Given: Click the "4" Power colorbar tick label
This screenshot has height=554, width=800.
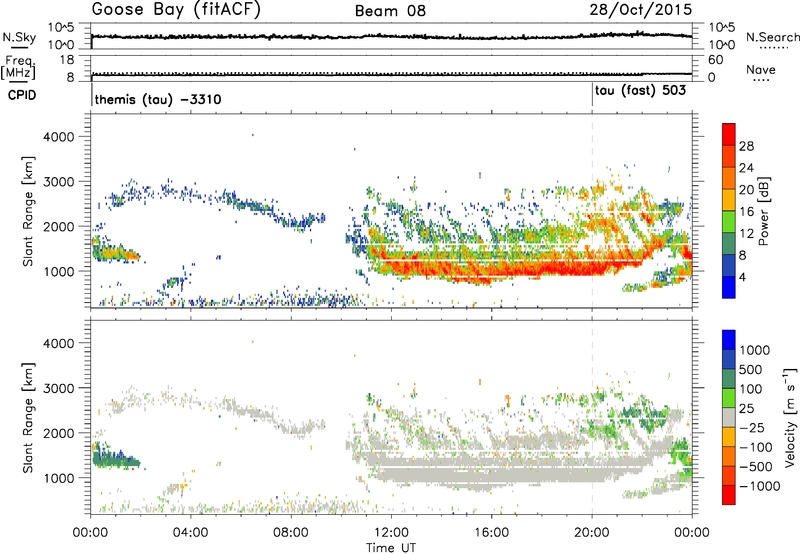Looking at the screenshot, I should (743, 278).
